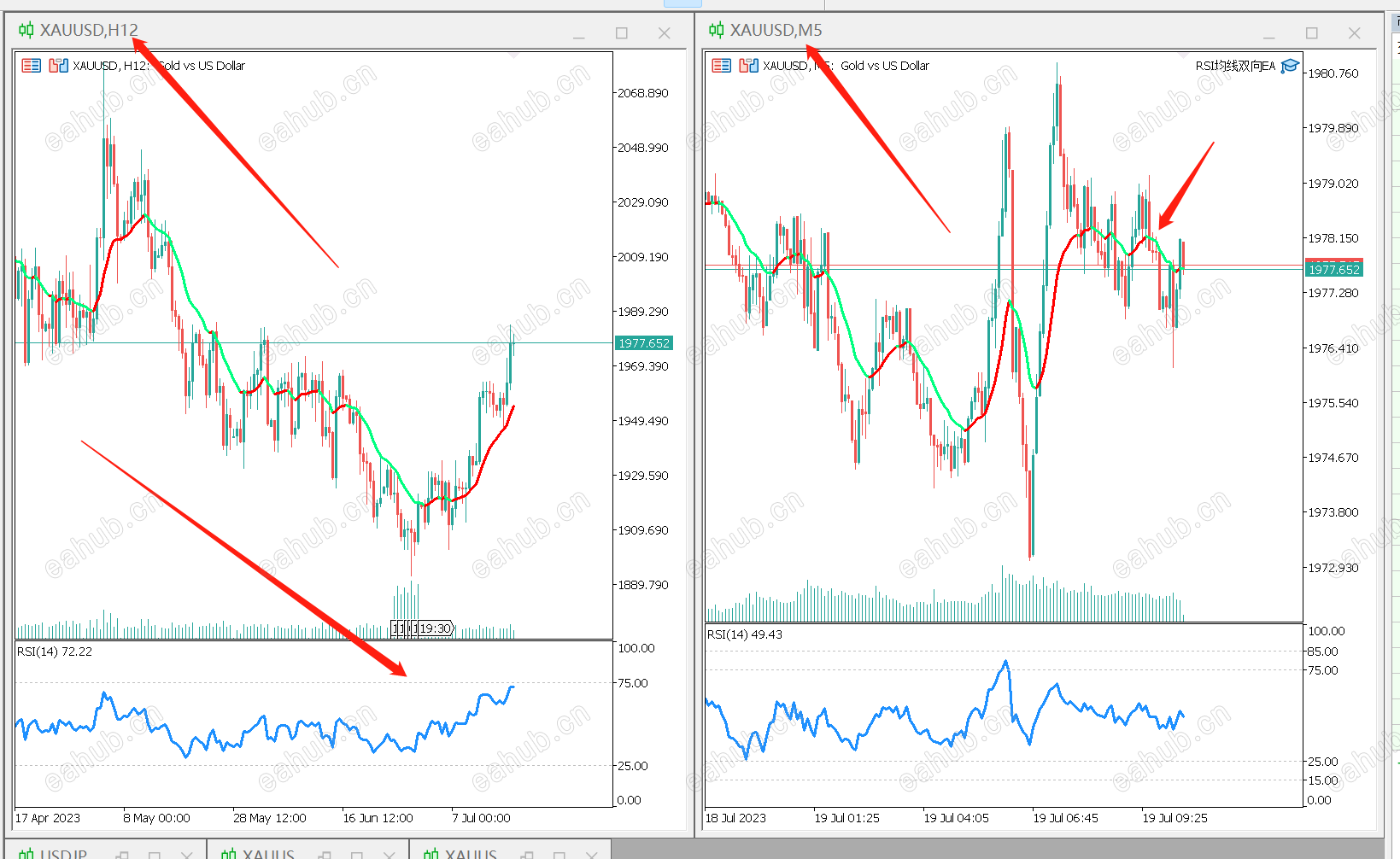The height and width of the screenshot is (859, 1400).
Task: Click the RSI(14) 49.43 indicator label
Action: point(745,634)
